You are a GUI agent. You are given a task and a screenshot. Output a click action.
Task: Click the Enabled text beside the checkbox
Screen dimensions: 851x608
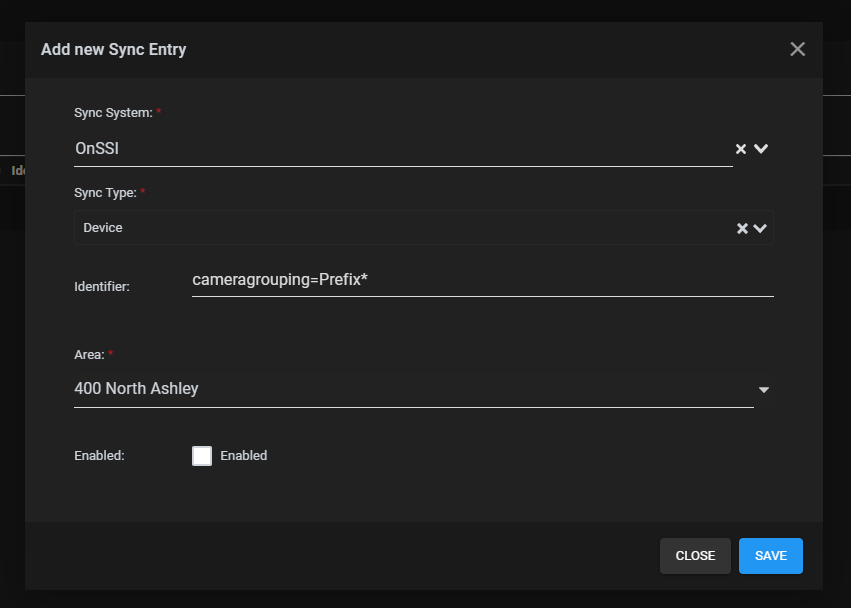[244, 456]
